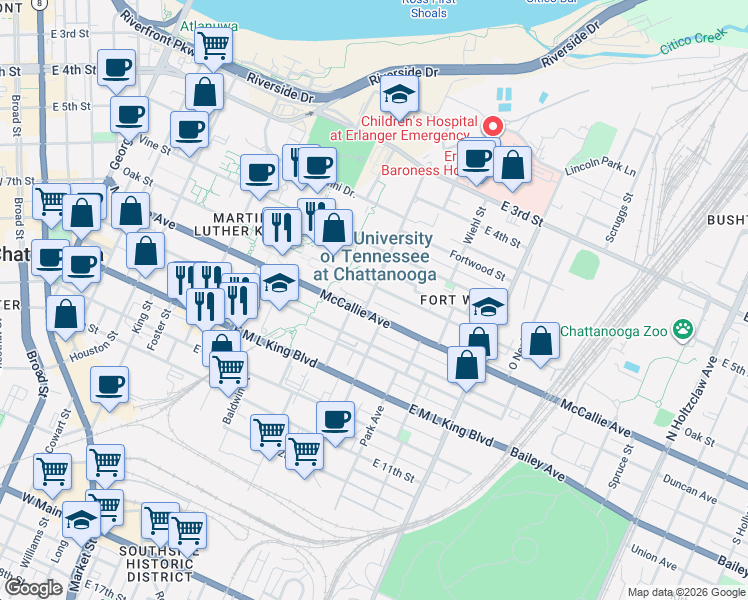Select shopping bag marker below Riverfront Pkwy

205,93
